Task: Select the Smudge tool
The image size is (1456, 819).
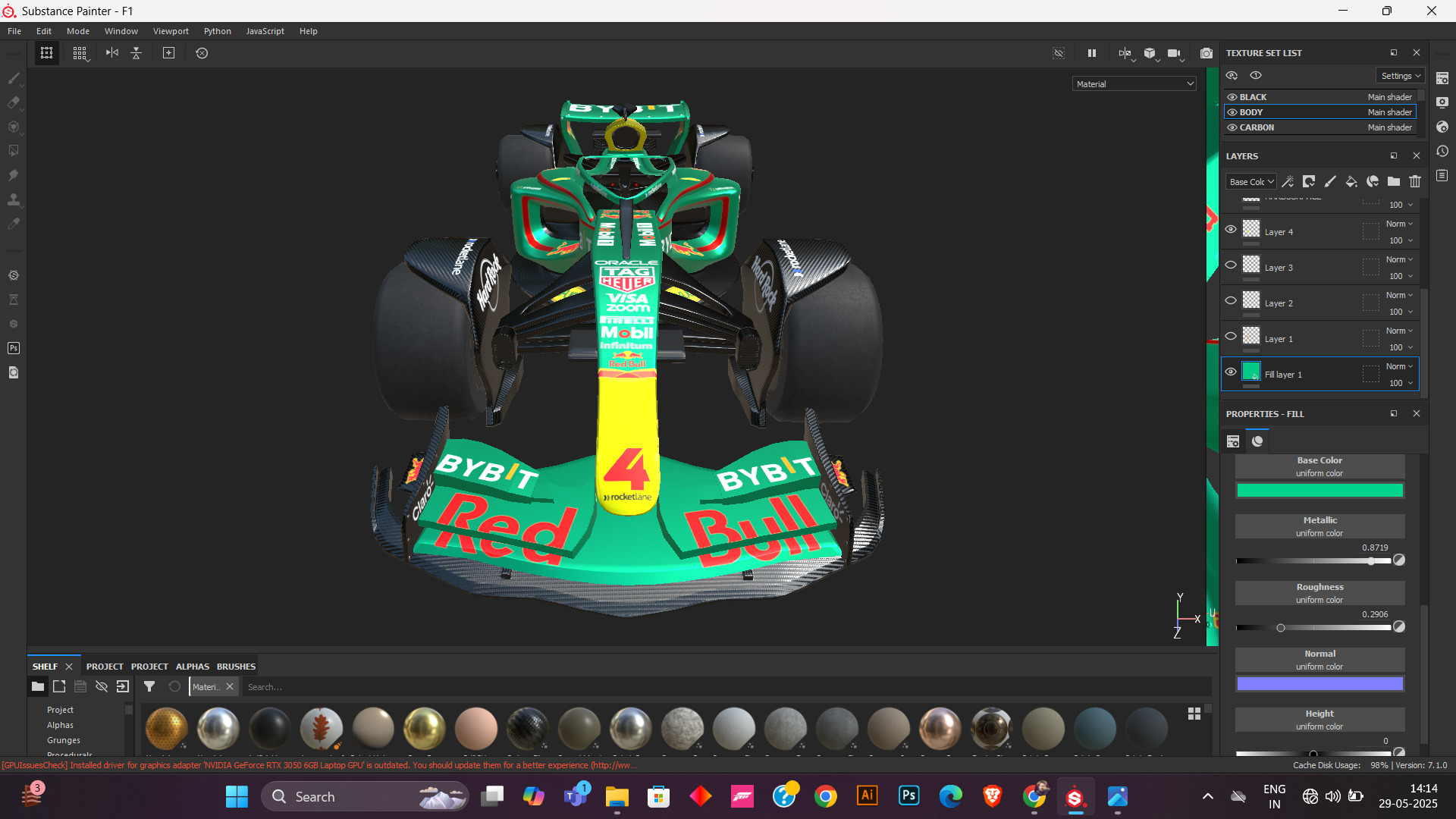Action: click(14, 175)
